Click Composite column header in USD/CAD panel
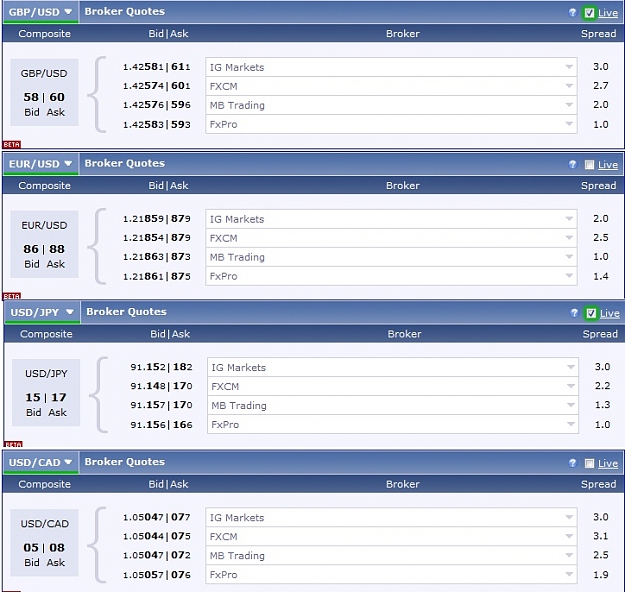 point(44,484)
